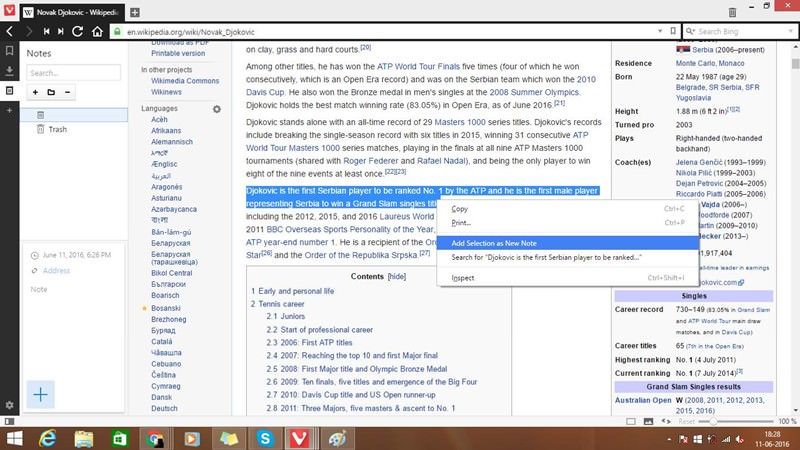Open page actions in status bar
This screenshot has height=450, width=800.
pos(666,421)
